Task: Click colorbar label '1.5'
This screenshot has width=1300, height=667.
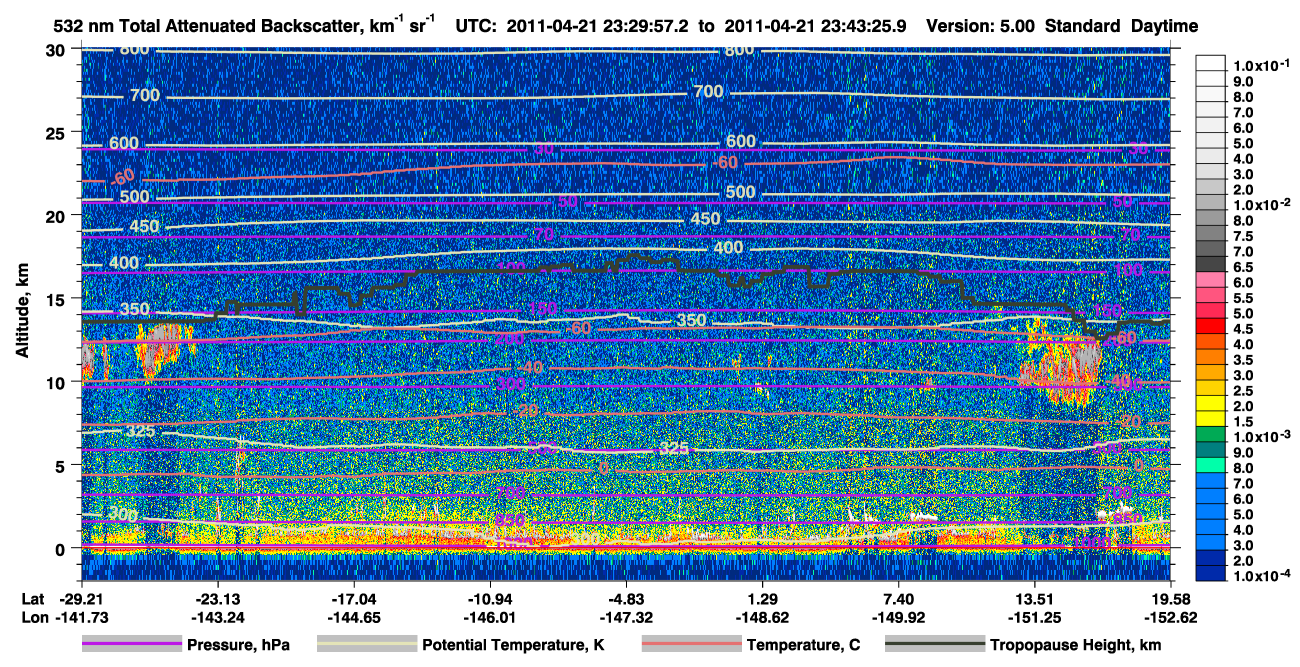Action: (x=1243, y=422)
